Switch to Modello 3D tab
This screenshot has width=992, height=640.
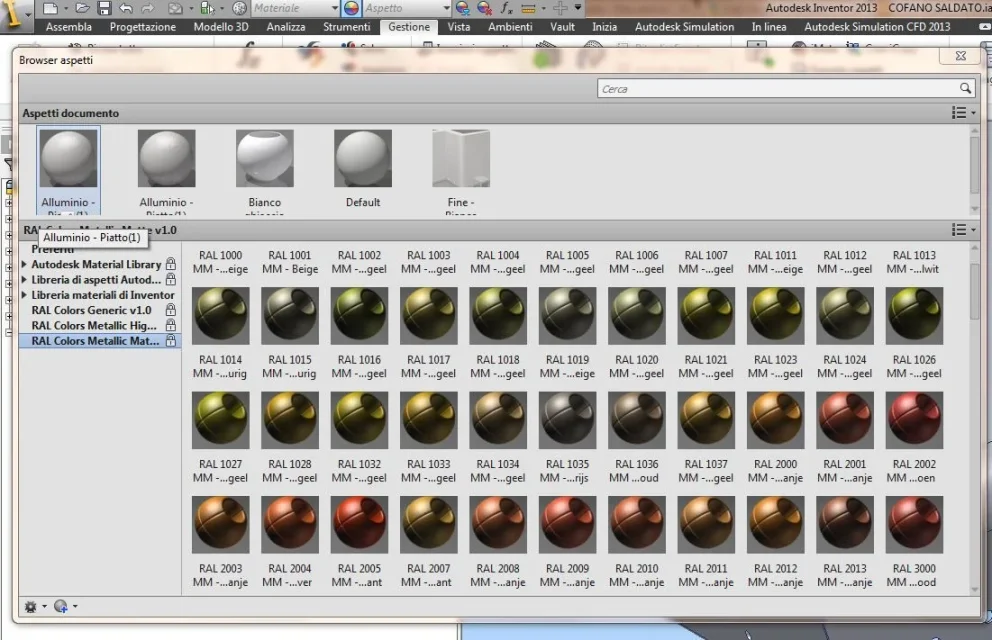pos(221,27)
